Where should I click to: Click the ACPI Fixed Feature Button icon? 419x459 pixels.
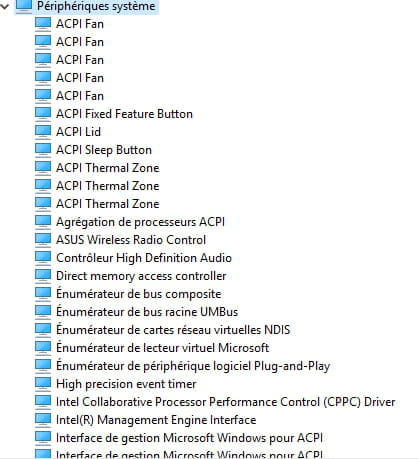(x=43, y=114)
